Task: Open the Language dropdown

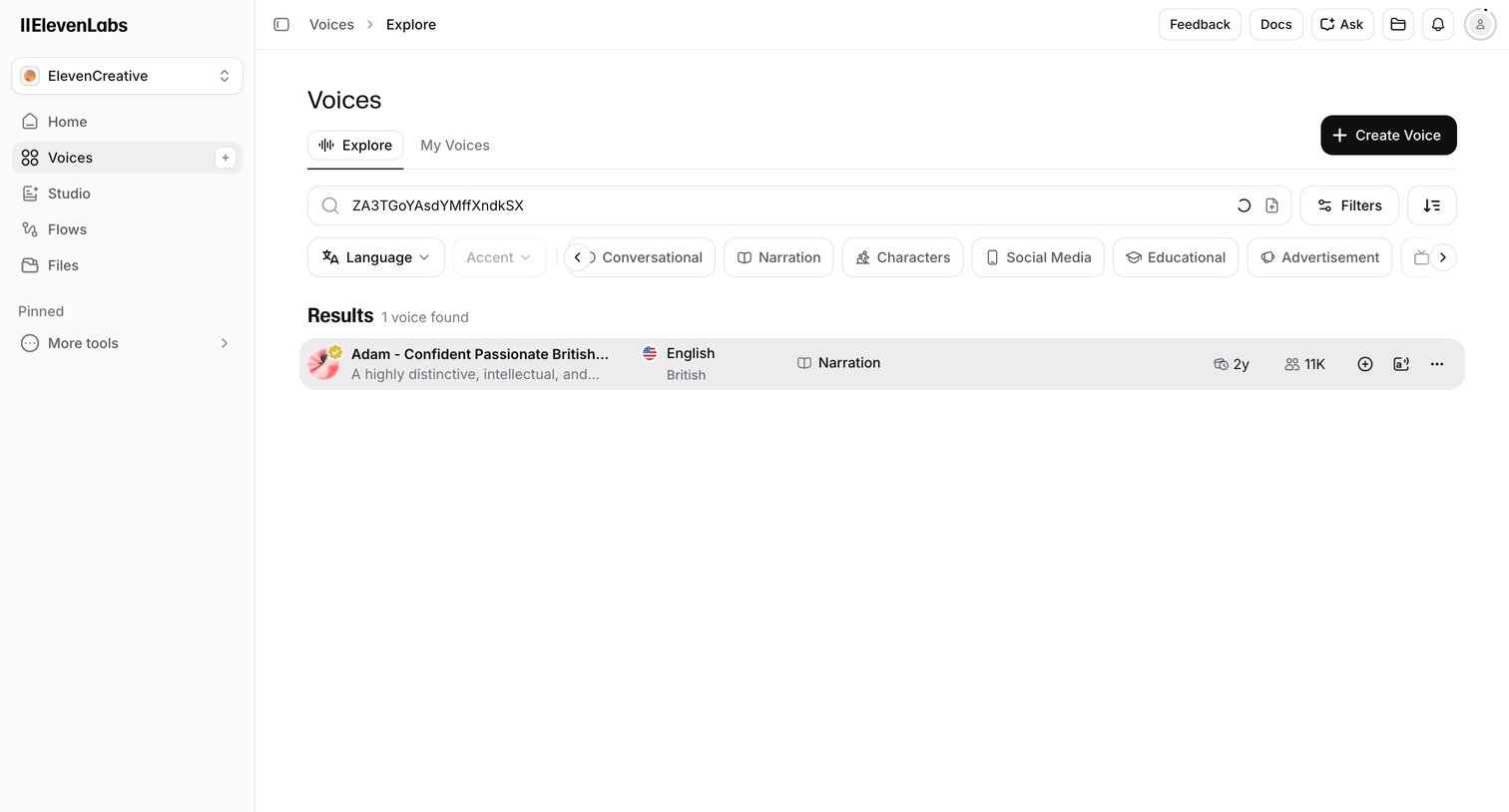Action: tap(376, 257)
